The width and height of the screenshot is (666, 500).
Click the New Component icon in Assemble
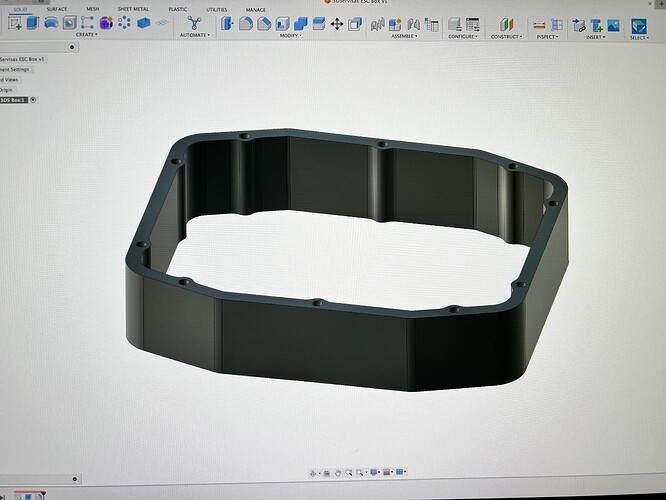pos(395,25)
